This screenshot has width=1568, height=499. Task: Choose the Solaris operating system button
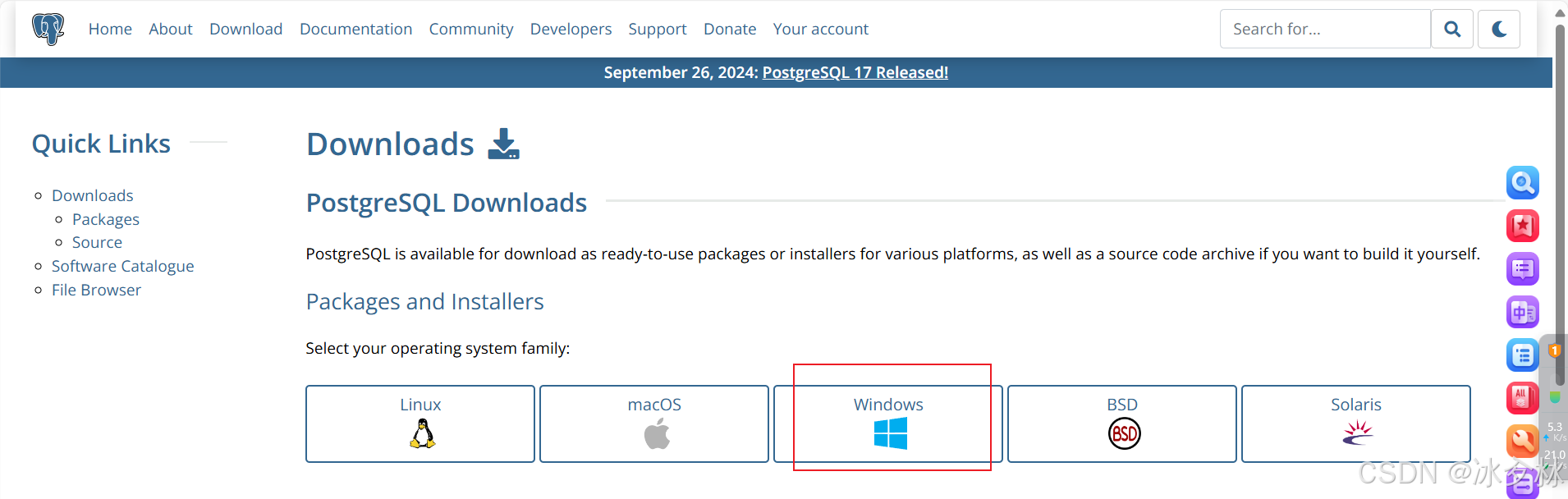[1356, 424]
